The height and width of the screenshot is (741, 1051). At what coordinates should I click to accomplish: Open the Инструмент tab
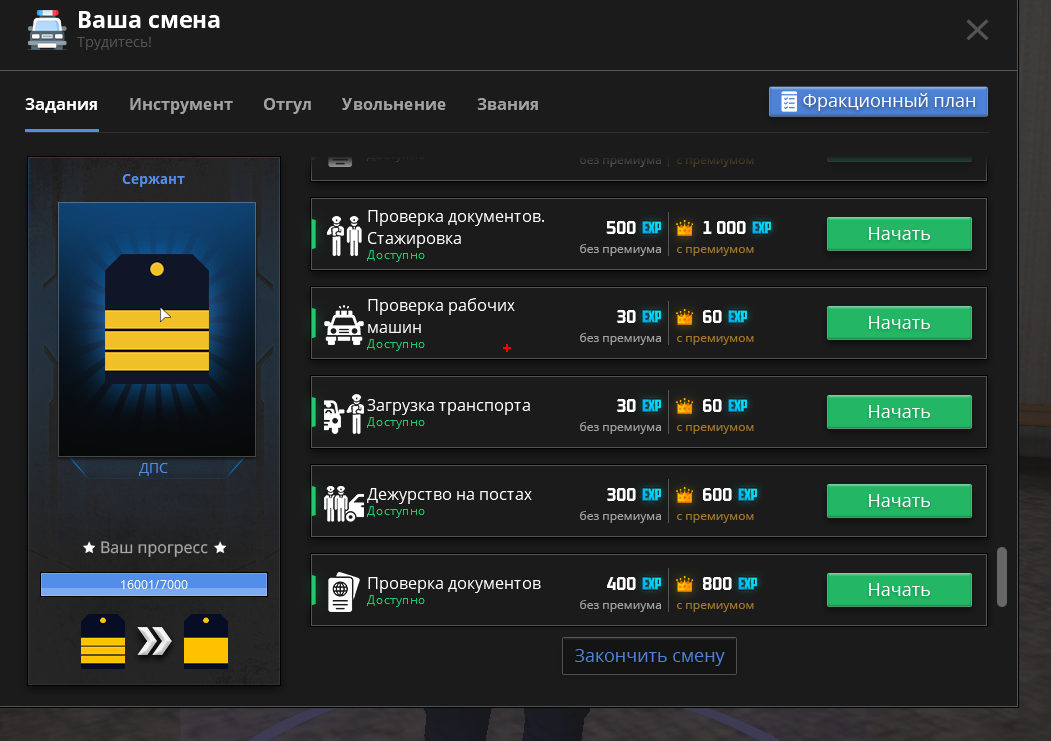[x=180, y=104]
